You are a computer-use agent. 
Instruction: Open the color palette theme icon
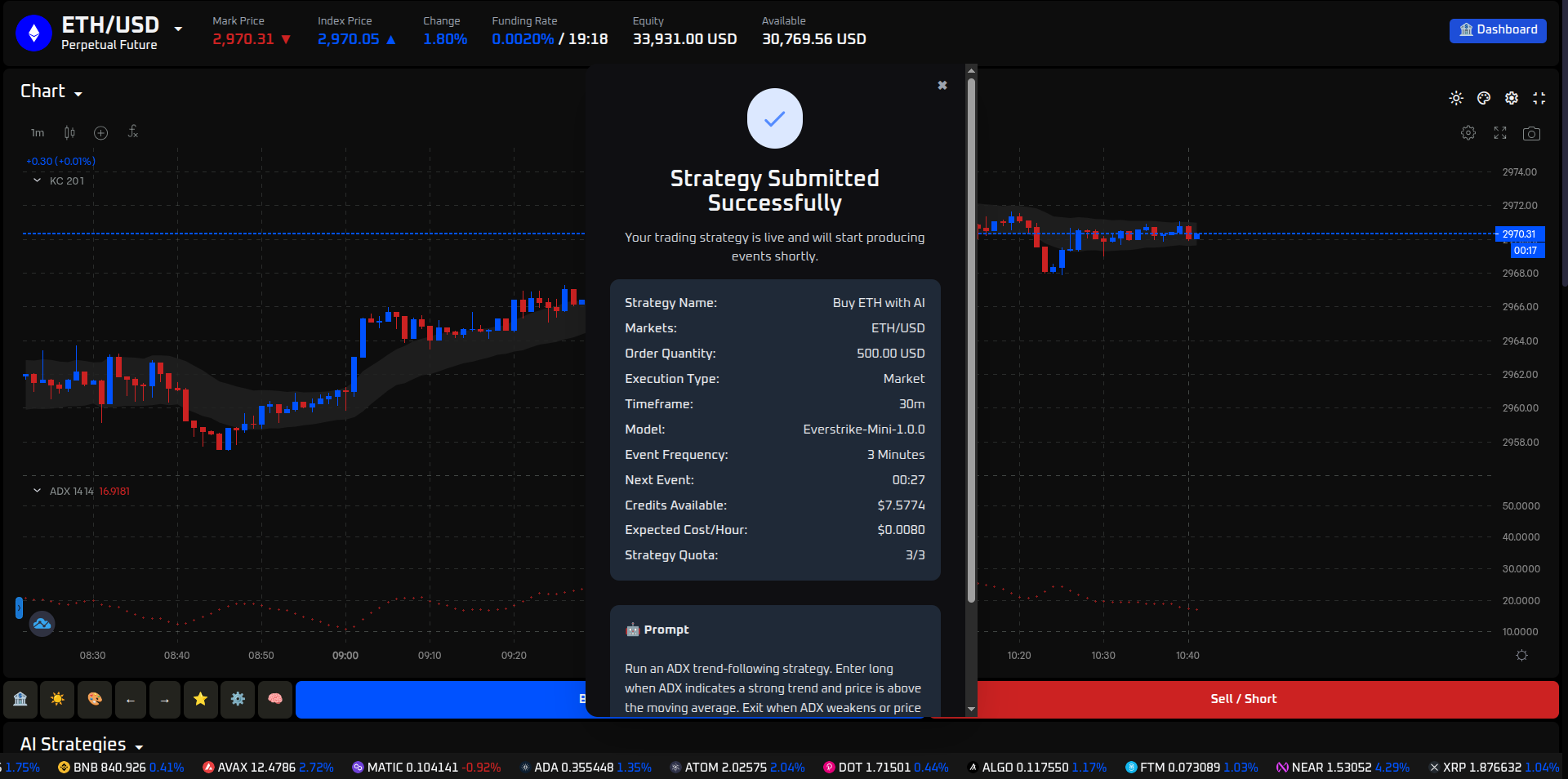[x=1484, y=97]
